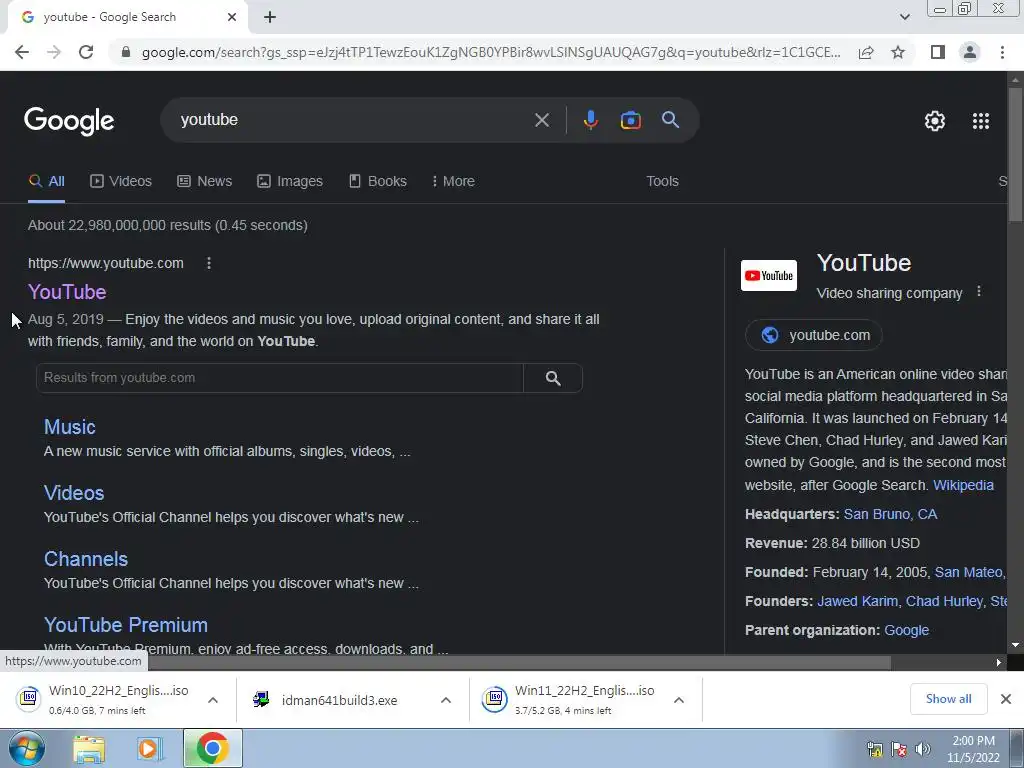Open the Wikipedia source link
This screenshot has height=768, width=1024.
point(963,485)
